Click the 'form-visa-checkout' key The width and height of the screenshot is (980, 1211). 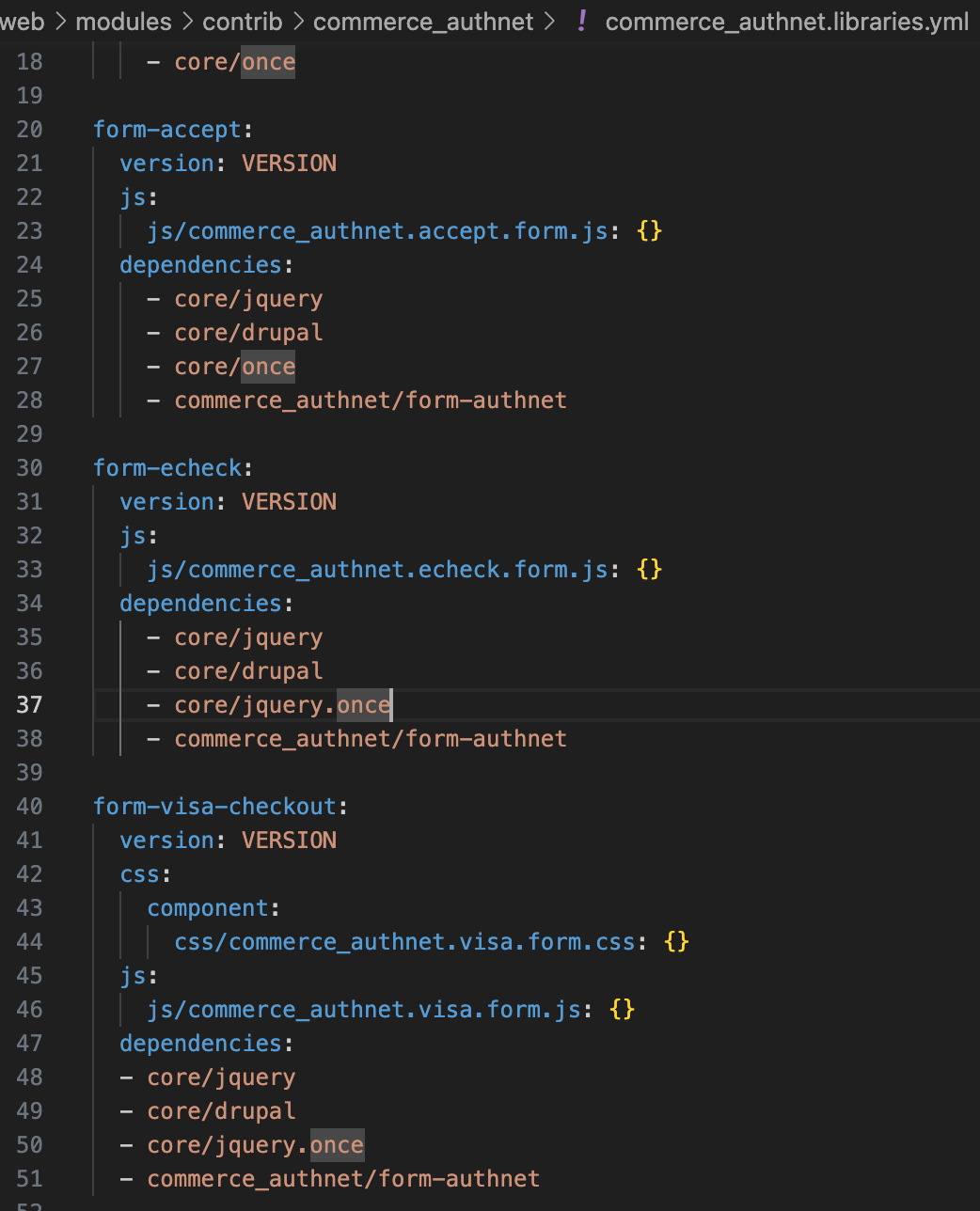[x=214, y=806]
